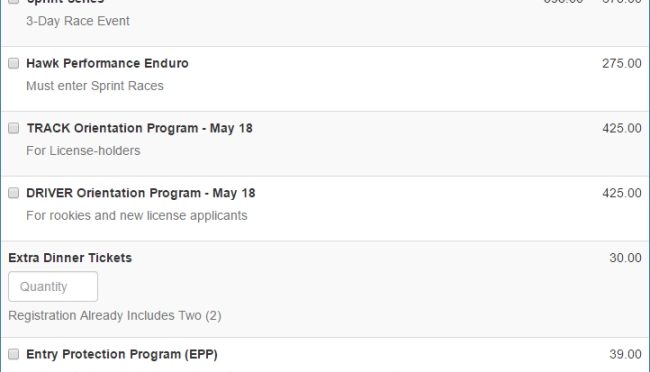
Task: Enable the DRIVER Orientation Program checkbox
Action: [14, 193]
